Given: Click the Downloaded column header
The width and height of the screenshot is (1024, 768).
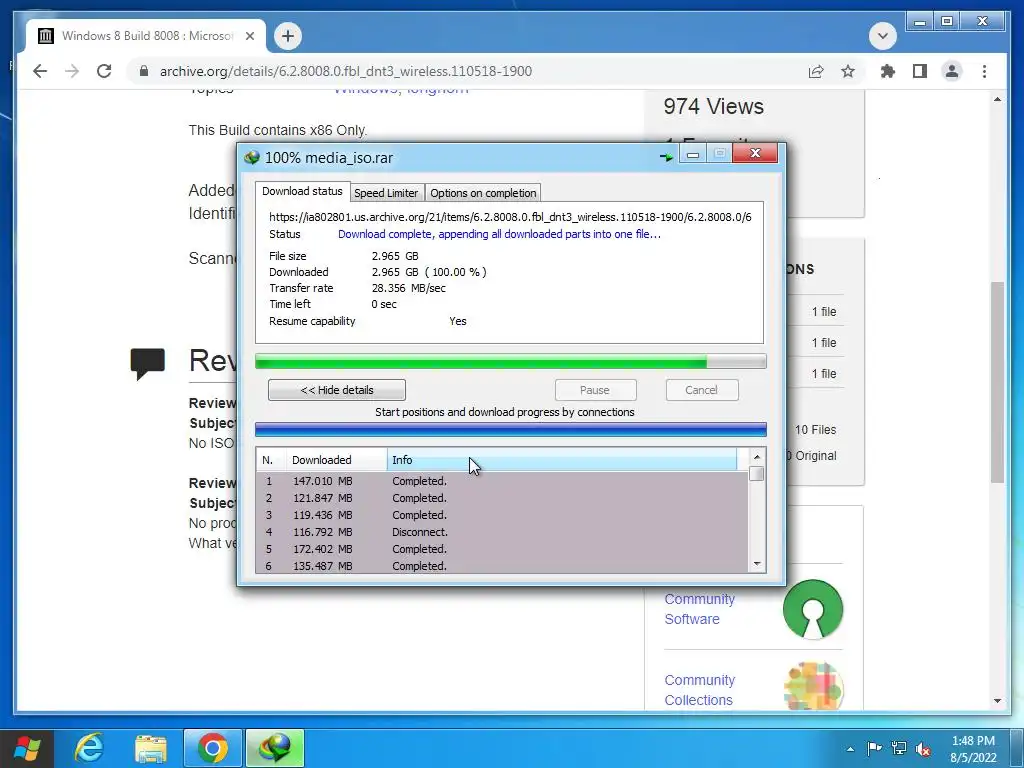Looking at the screenshot, I should pos(336,460).
